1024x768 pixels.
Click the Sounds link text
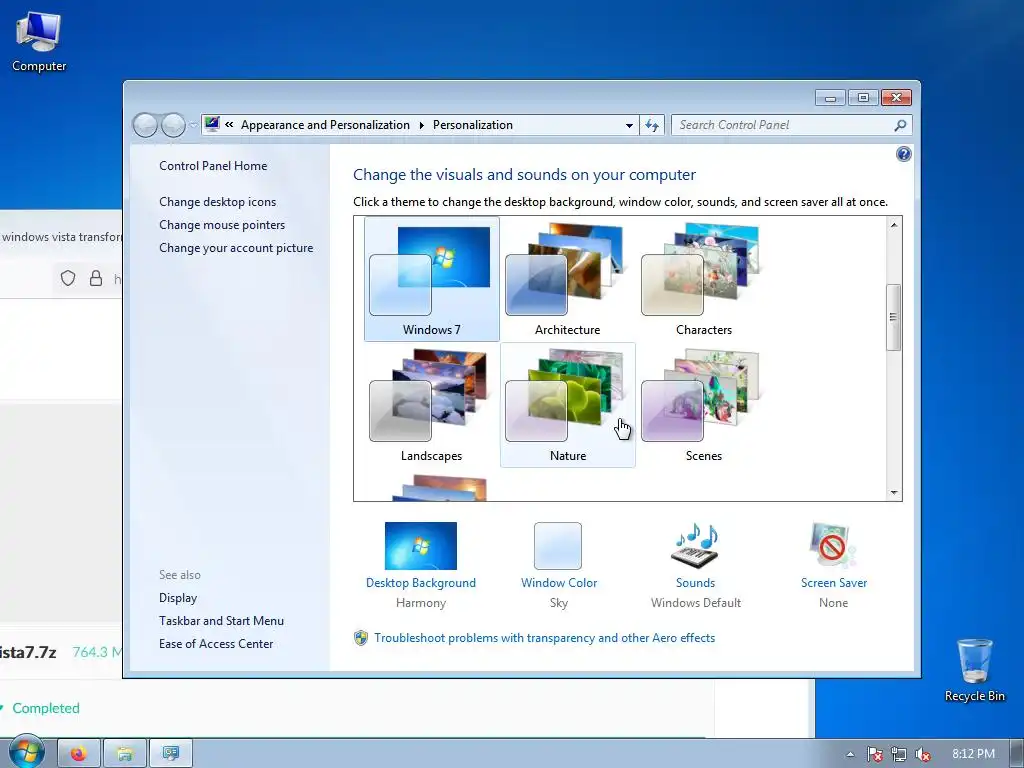point(696,583)
